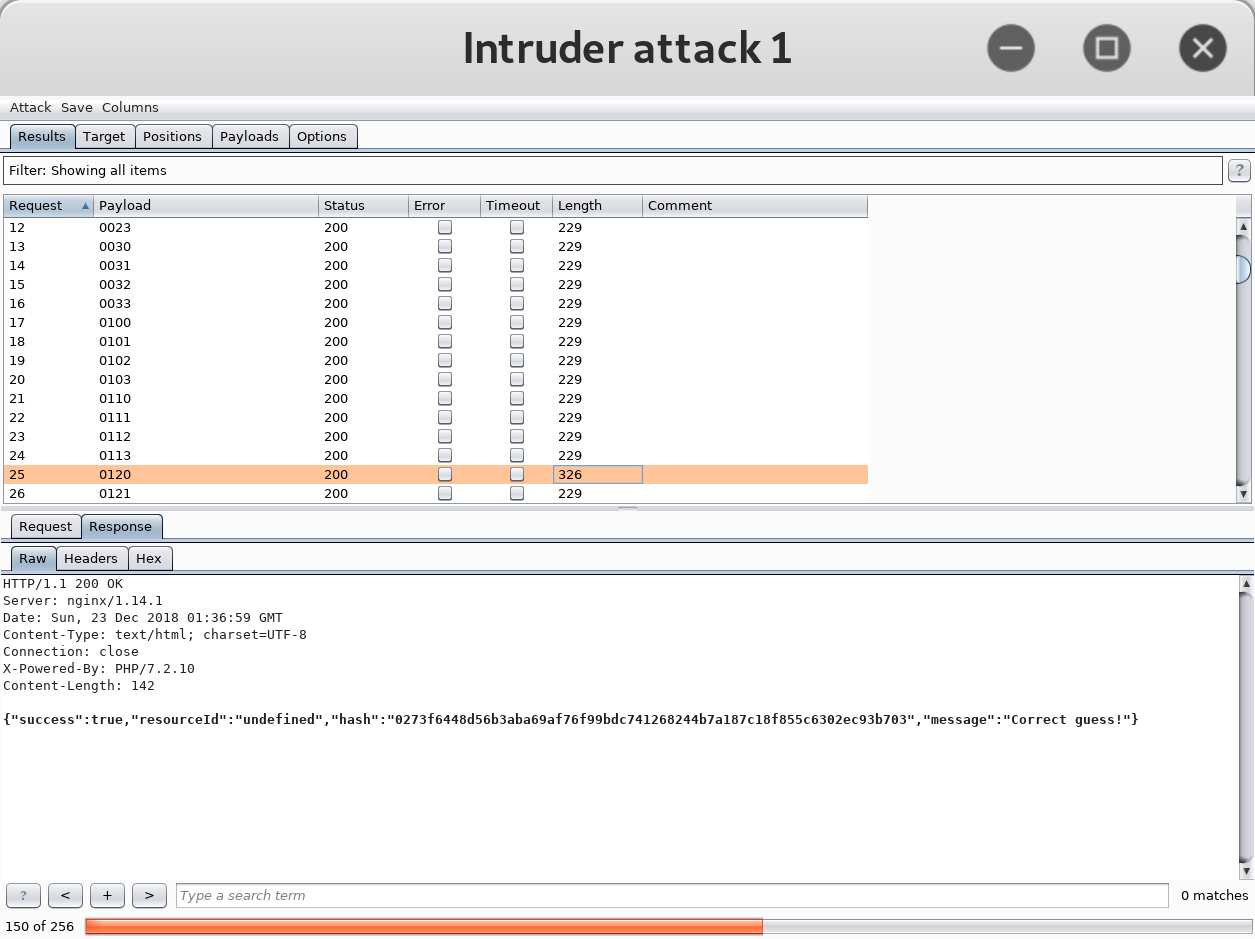Switch to the Payloads tab
Viewport: 1255px width, 939px height.
coord(249,137)
